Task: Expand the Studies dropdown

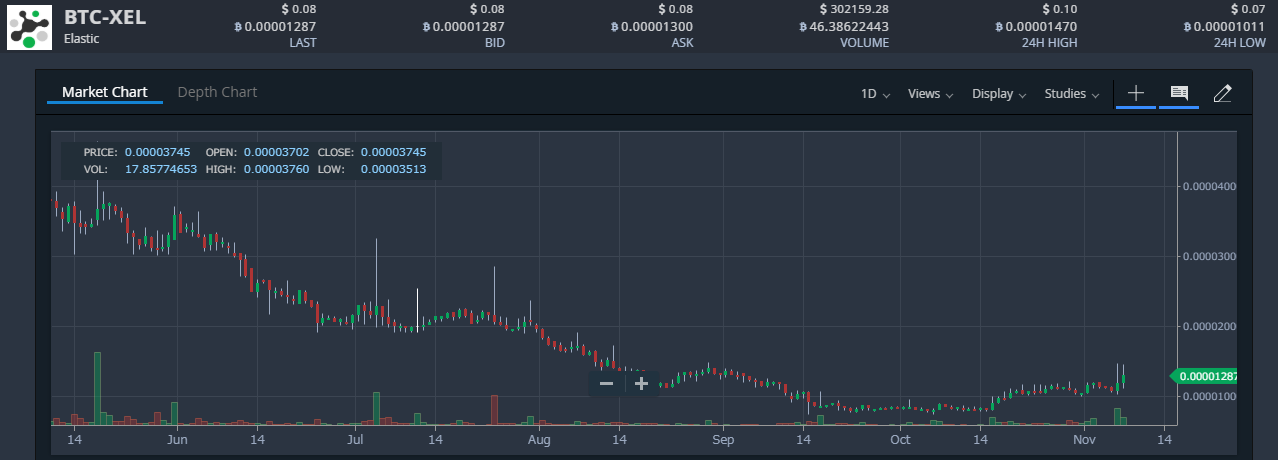Action: [x=1072, y=94]
